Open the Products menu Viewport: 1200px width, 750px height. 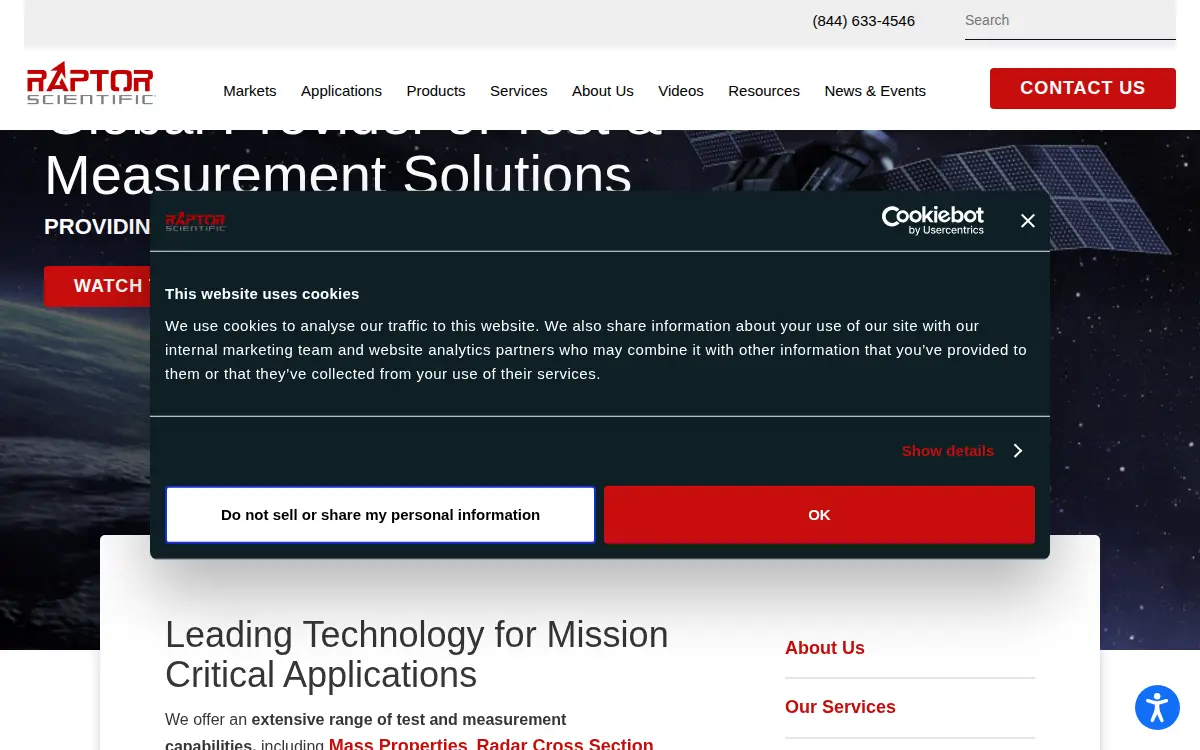(x=436, y=91)
